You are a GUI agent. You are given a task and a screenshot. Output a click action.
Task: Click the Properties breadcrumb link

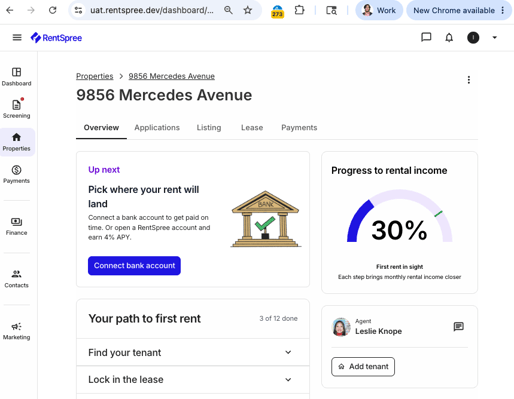(x=95, y=76)
